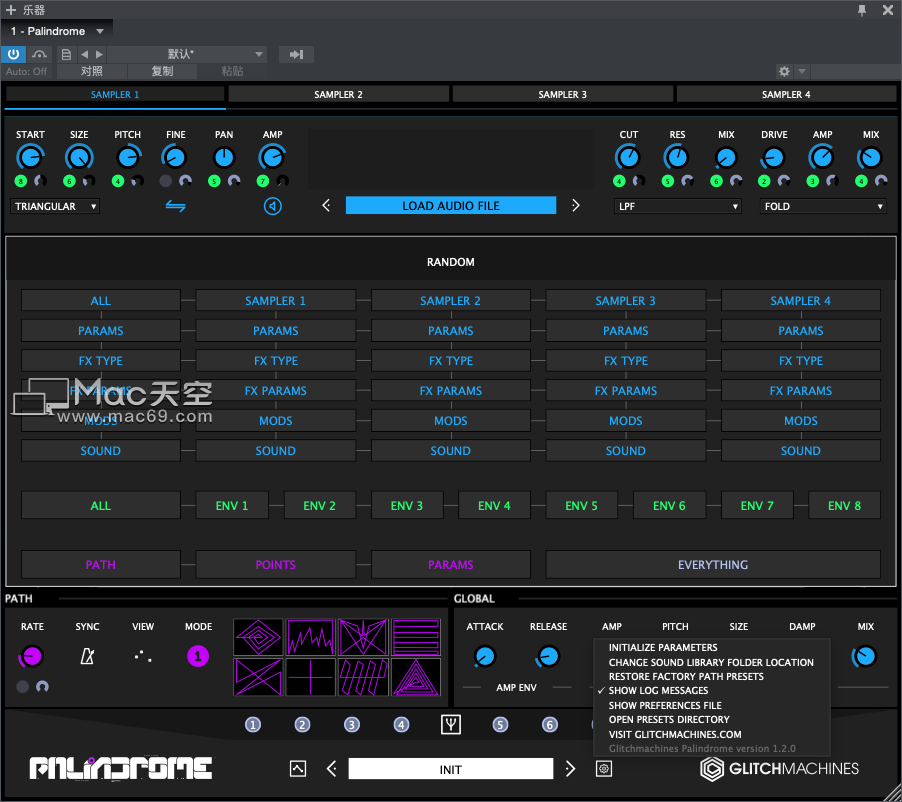The width and height of the screenshot is (902, 802).
Task: Open the FOLD distortion type dropdown
Action: (823, 206)
